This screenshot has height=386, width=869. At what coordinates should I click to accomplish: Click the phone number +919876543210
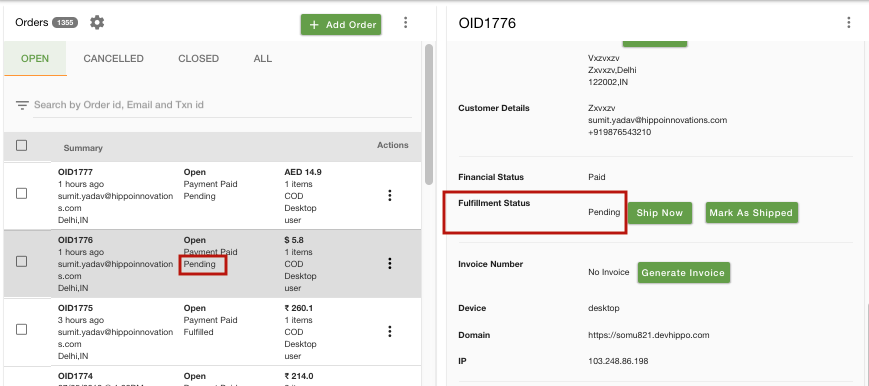tap(620, 133)
